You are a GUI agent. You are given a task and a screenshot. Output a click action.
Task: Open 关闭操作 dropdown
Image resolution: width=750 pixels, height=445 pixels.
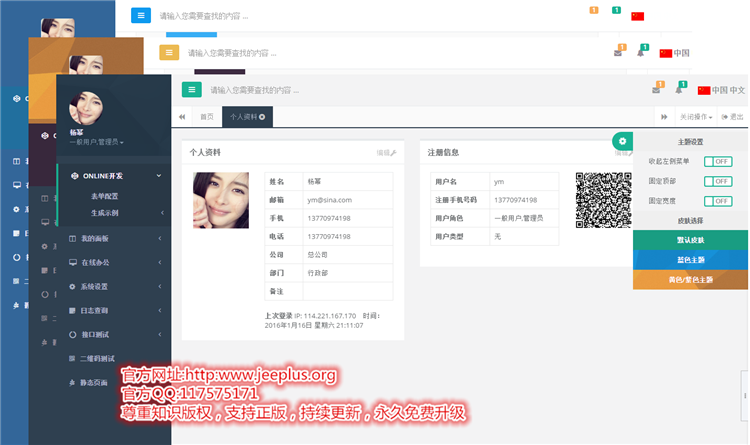pyautogui.click(x=696, y=117)
